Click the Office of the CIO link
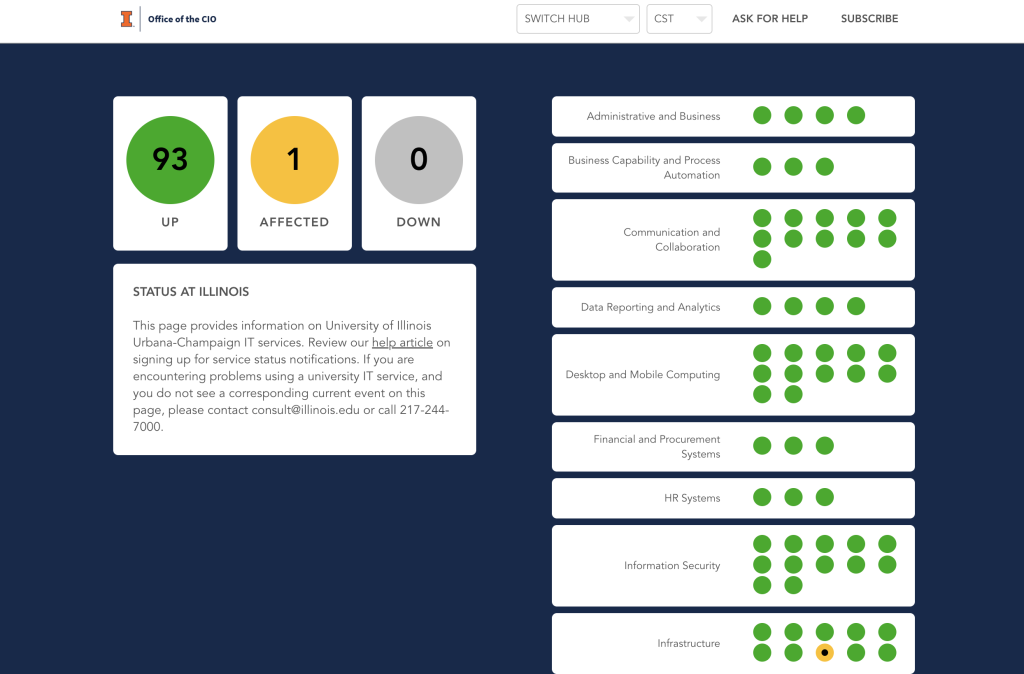Viewport: 1024px width, 674px height. (182, 19)
